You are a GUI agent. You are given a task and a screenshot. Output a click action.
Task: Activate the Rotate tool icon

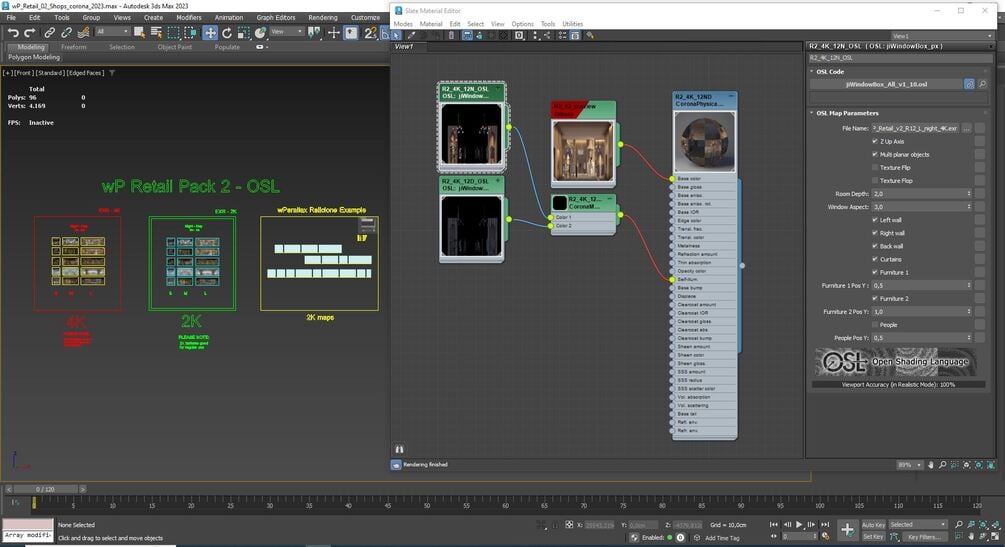(227, 32)
